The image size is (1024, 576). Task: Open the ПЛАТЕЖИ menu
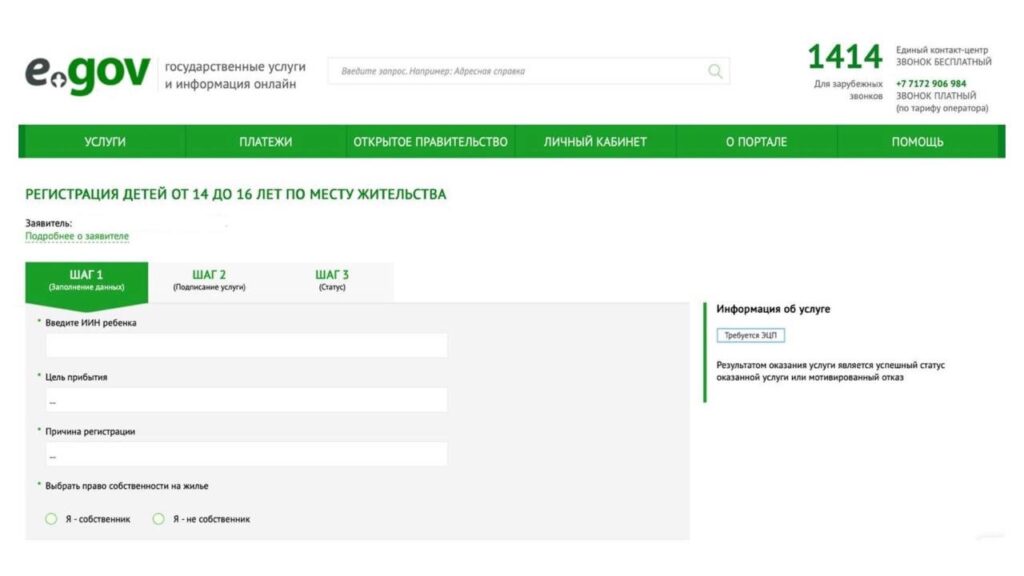(265, 142)
